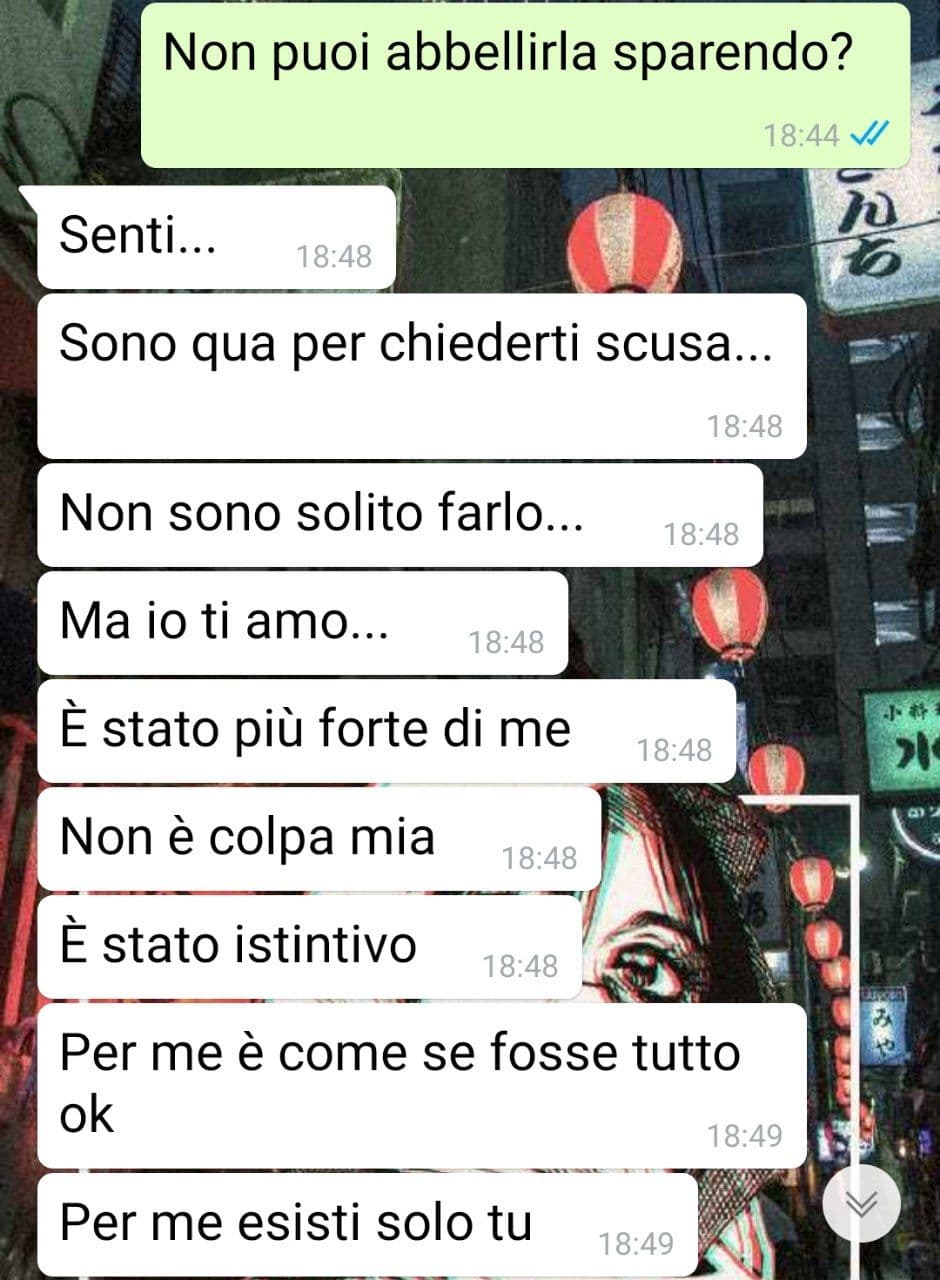
Task: Tap the 'È stato più forte di me' message
Action: [386, 731]
